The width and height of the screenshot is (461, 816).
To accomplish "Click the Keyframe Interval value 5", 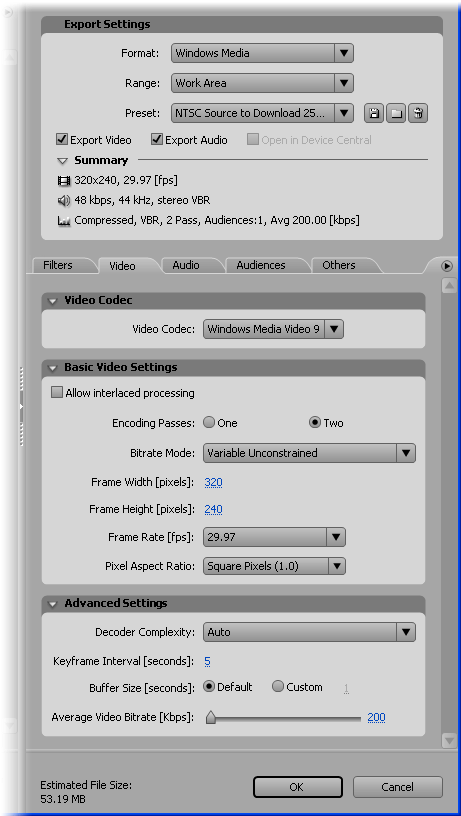I will tap(207, 661).
